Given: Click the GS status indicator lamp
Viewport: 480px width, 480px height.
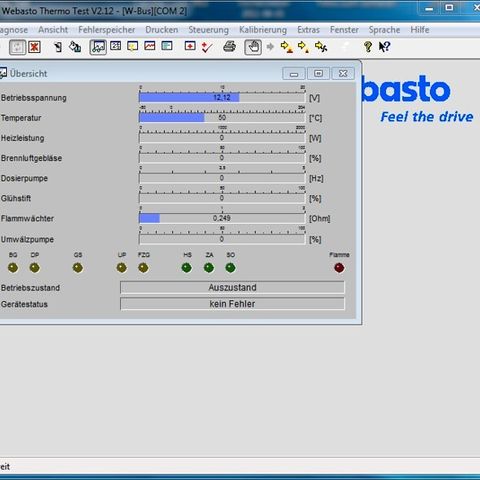Looking at the screenshot, I should (x=78, y=268).
